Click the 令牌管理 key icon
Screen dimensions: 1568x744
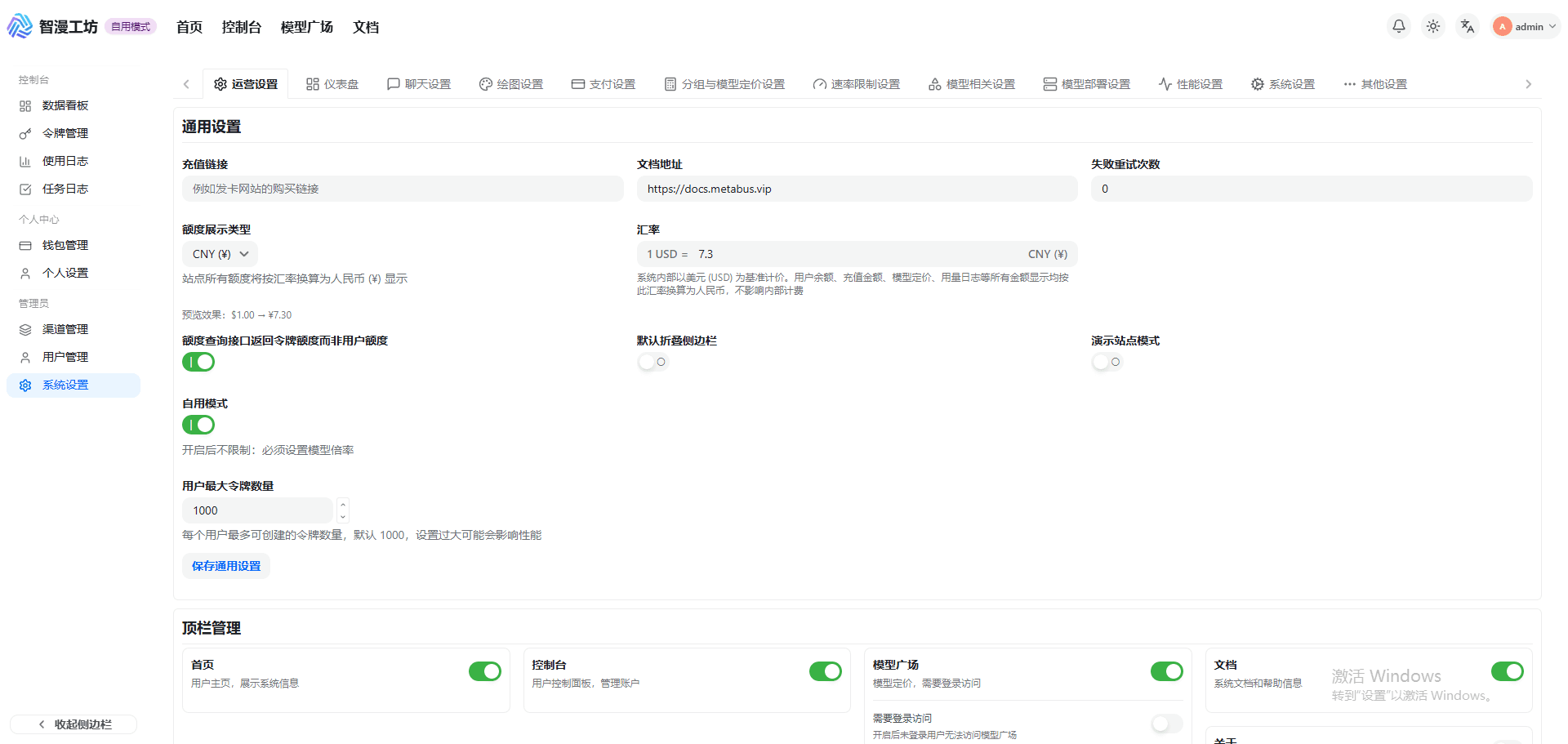(25, 134)
